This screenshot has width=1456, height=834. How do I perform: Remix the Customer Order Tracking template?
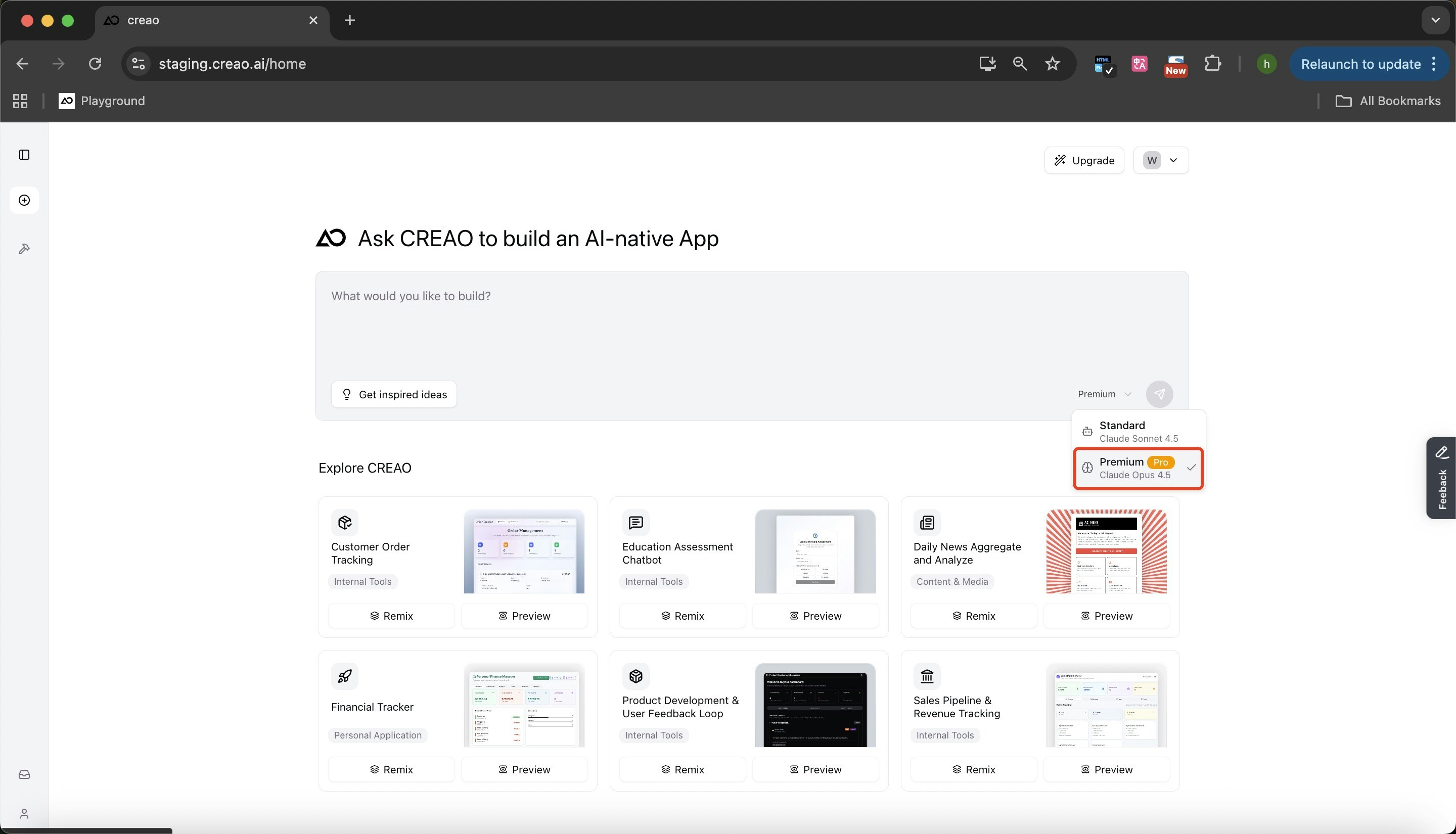point(391,616)
